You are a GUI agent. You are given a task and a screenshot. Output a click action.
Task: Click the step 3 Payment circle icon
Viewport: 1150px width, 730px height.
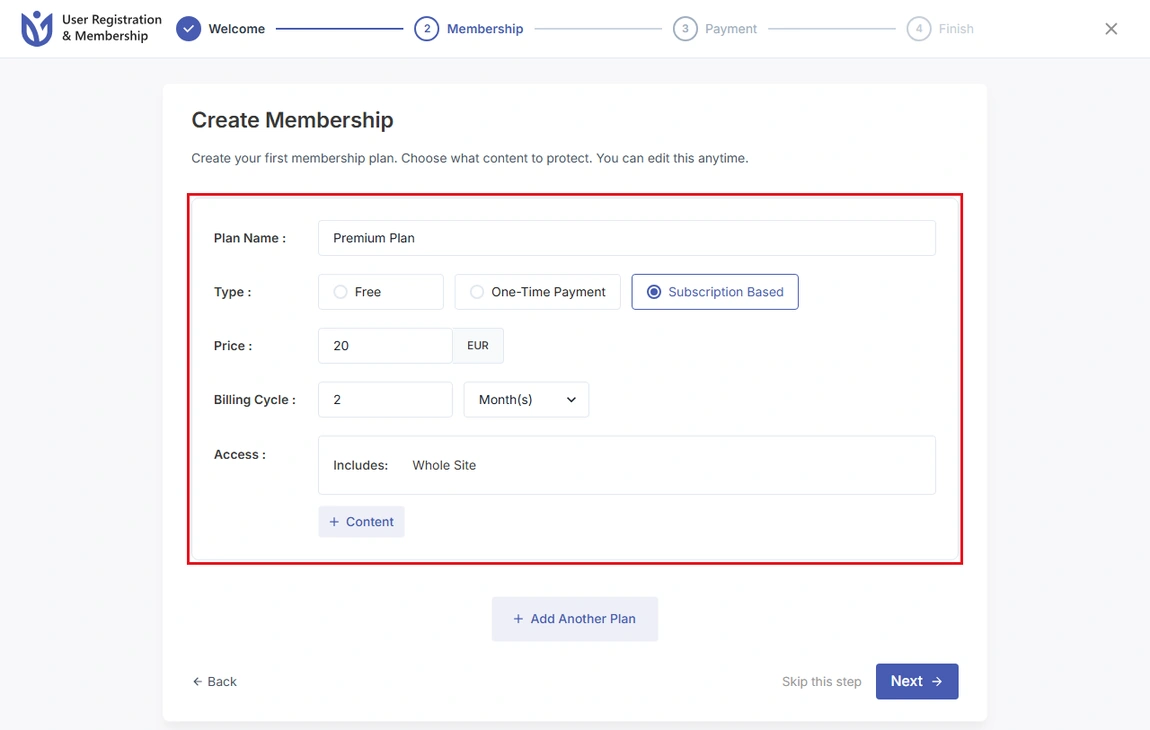tap(685, 29)
